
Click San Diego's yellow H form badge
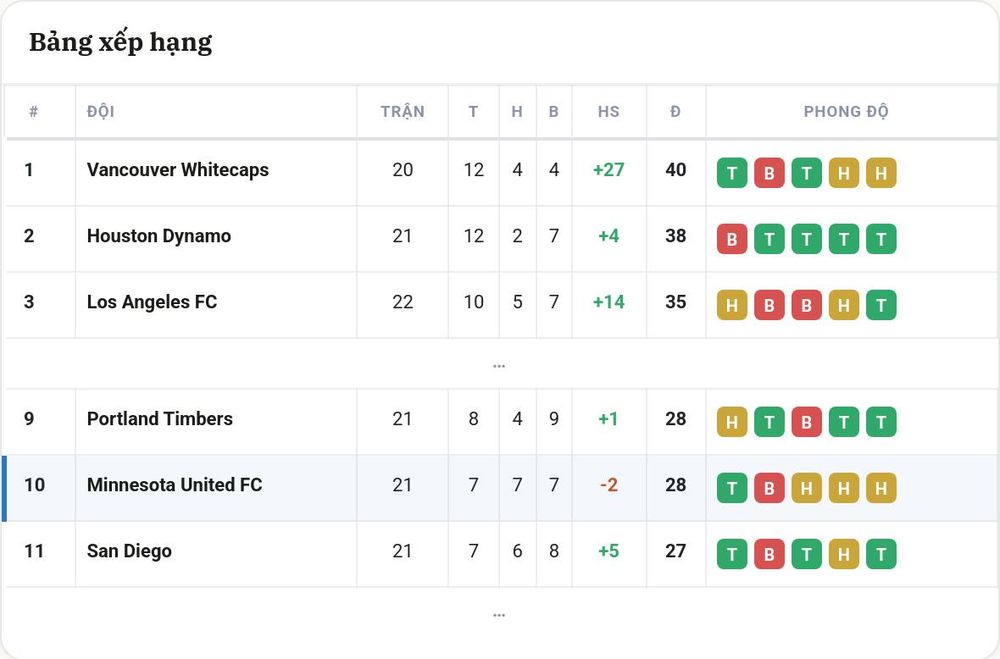click(x=844, y=554)
